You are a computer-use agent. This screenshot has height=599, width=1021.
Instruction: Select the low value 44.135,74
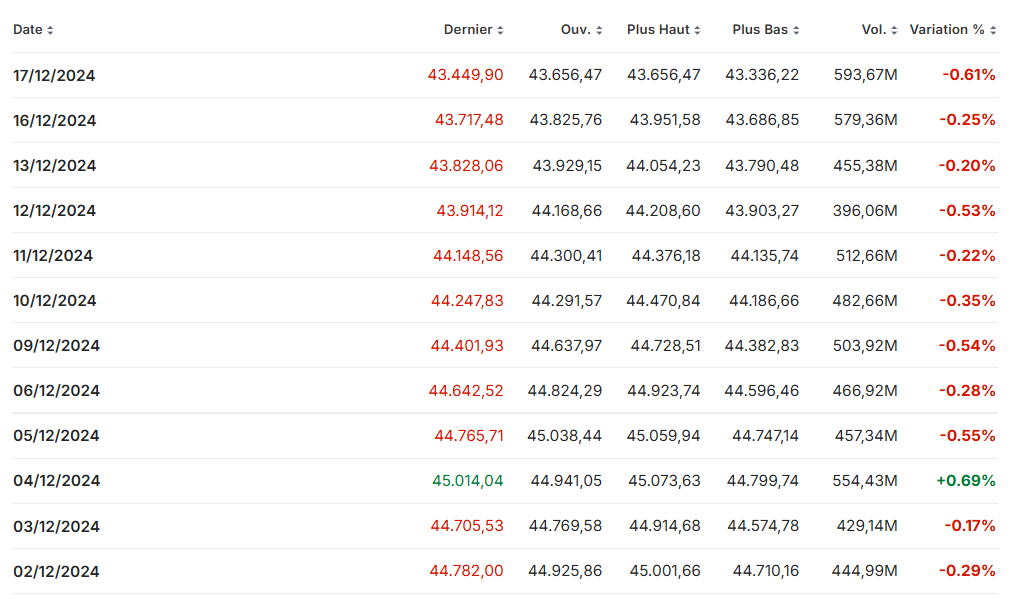(x=764, y=256)
